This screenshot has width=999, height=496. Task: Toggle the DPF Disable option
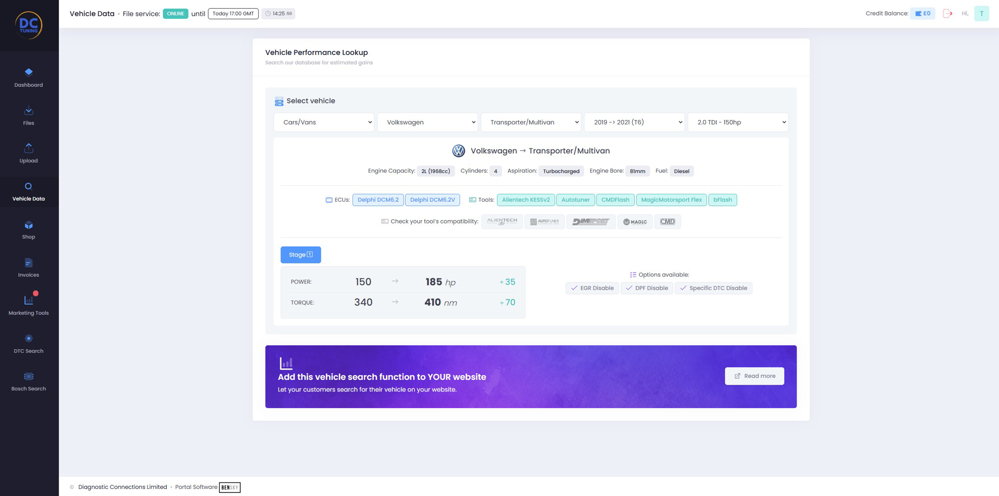(646, 288)
